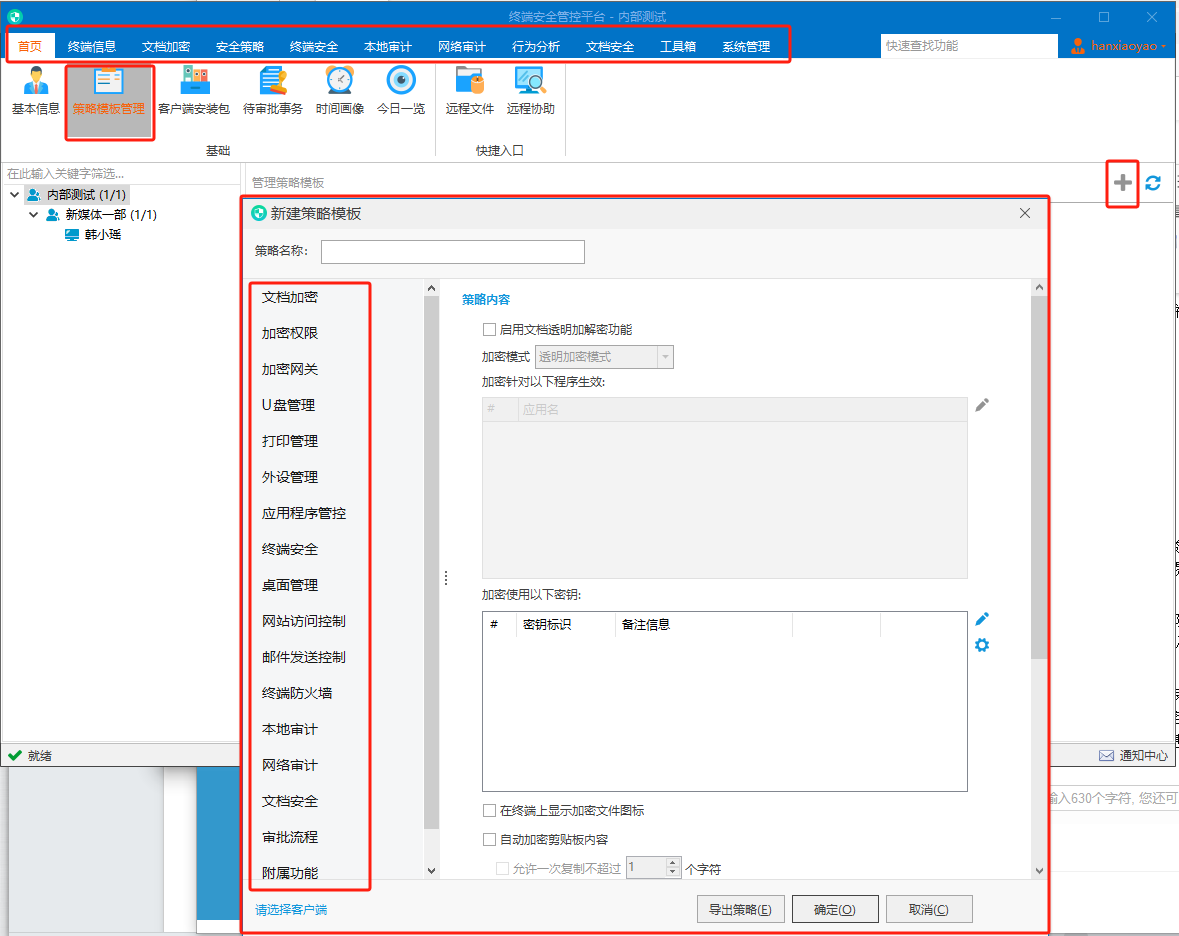Click the category list scrollbar thumb
The width and height of the screenshot is (1179, 936).
click(x=432, y=562)
